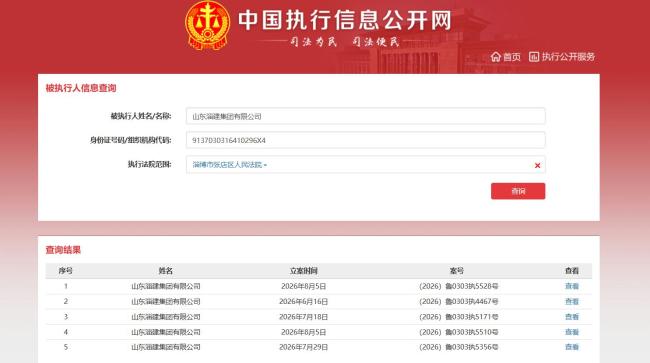Select case number (2026) 鲁0303执4467号
The image size is (650, 363).
[x=458, y=302]
